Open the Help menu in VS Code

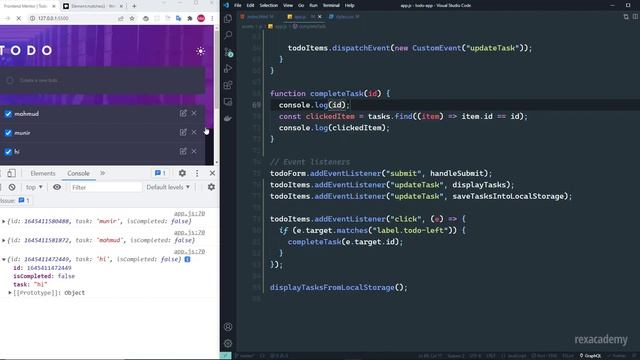(349, 5)
